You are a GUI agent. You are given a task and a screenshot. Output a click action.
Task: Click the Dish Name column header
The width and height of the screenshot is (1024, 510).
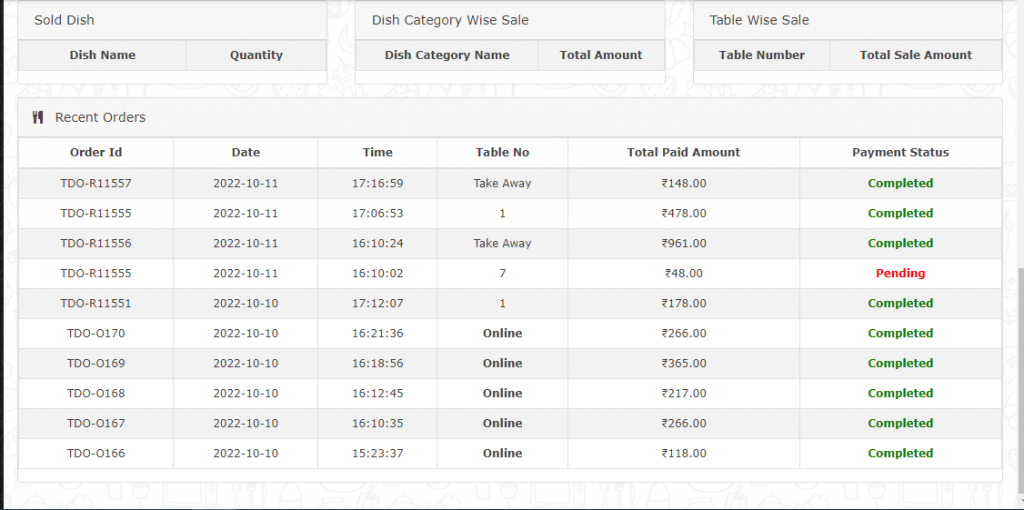(102, 55)
